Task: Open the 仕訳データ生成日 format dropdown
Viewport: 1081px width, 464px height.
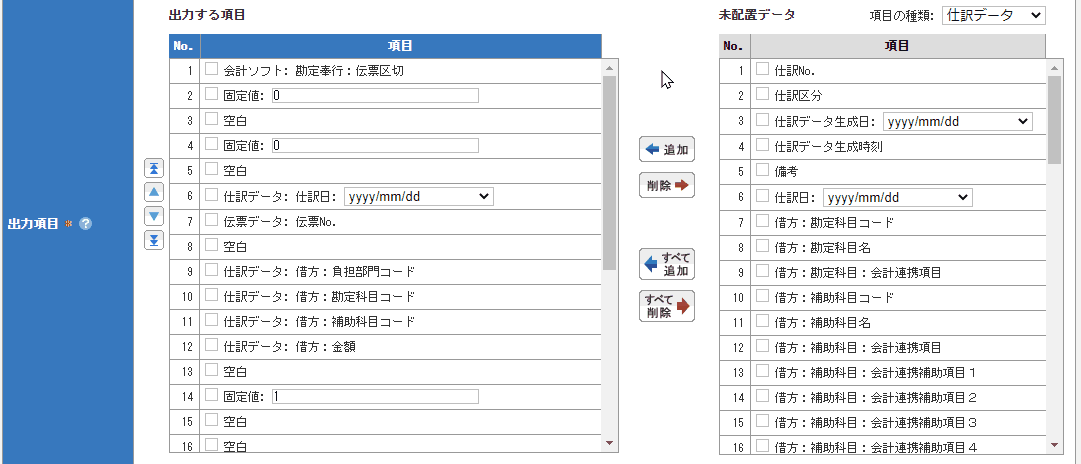Action: coord(957,121)
